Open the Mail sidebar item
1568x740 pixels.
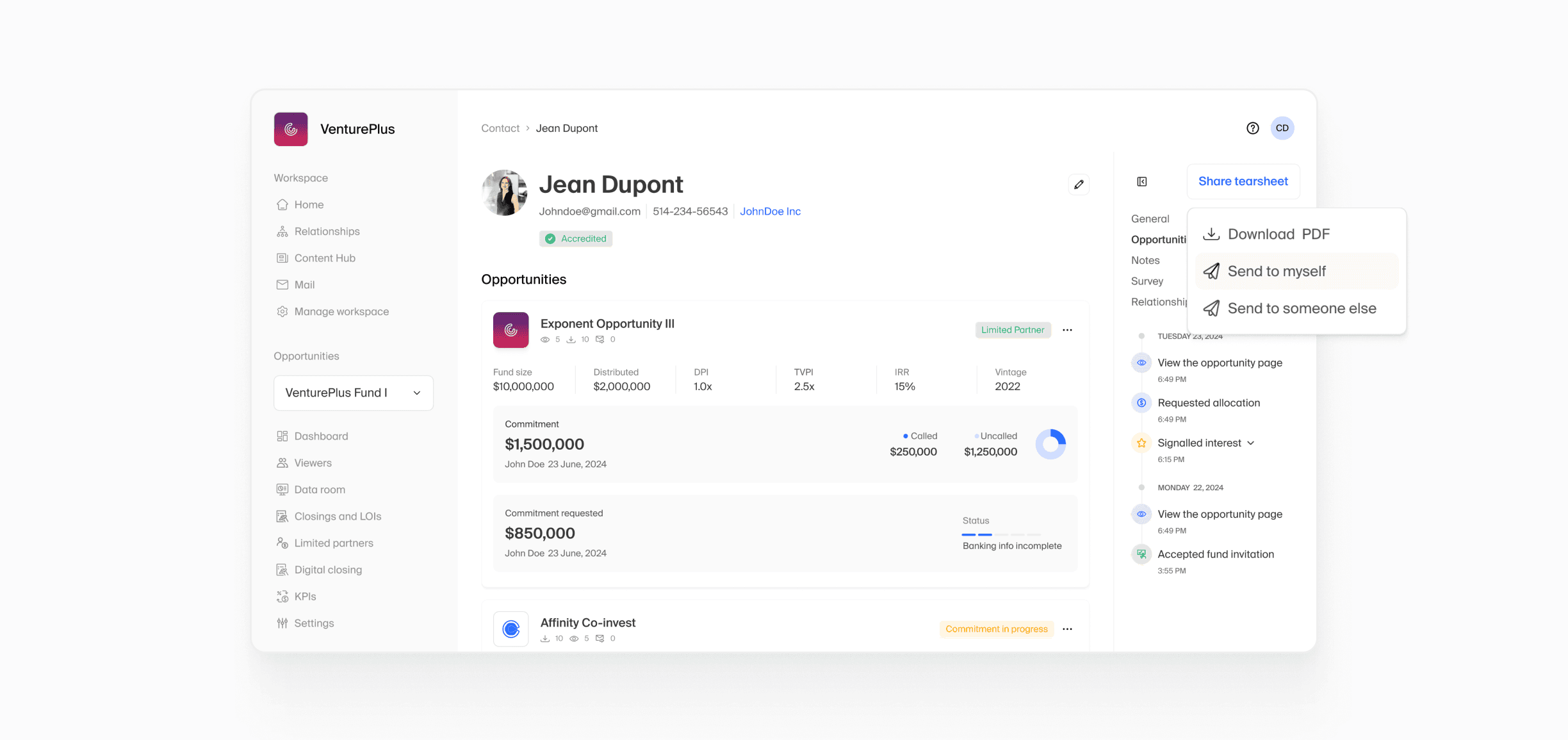(x=304, y=284)
